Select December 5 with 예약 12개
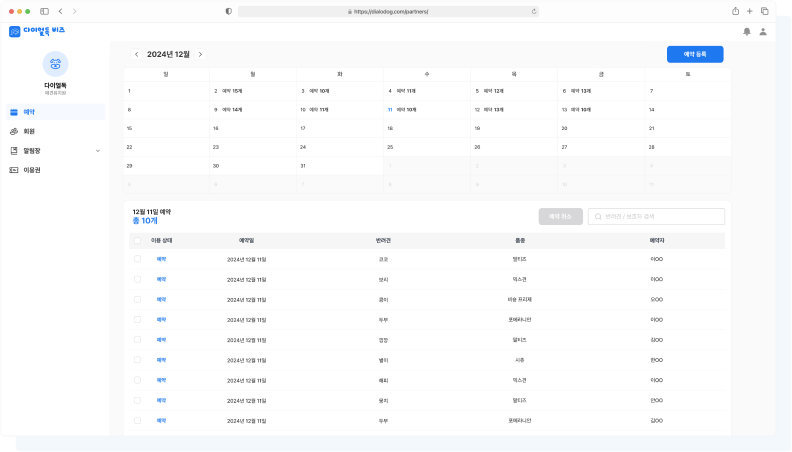 (x=514, y=91)
